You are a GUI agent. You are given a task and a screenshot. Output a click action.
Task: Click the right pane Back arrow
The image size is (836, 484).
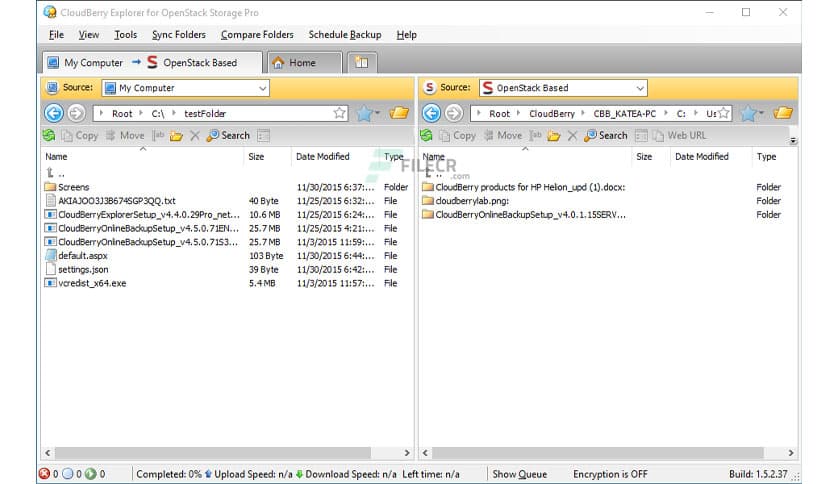[431, 113]
